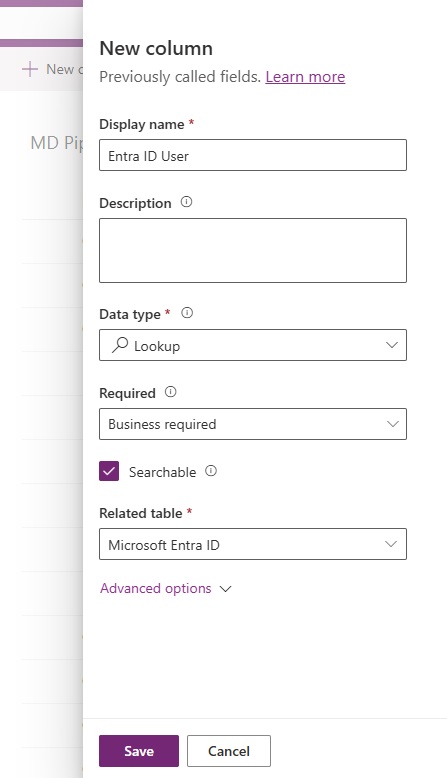
Task: Open the Business required dropdown
Action: coord(253,424)
